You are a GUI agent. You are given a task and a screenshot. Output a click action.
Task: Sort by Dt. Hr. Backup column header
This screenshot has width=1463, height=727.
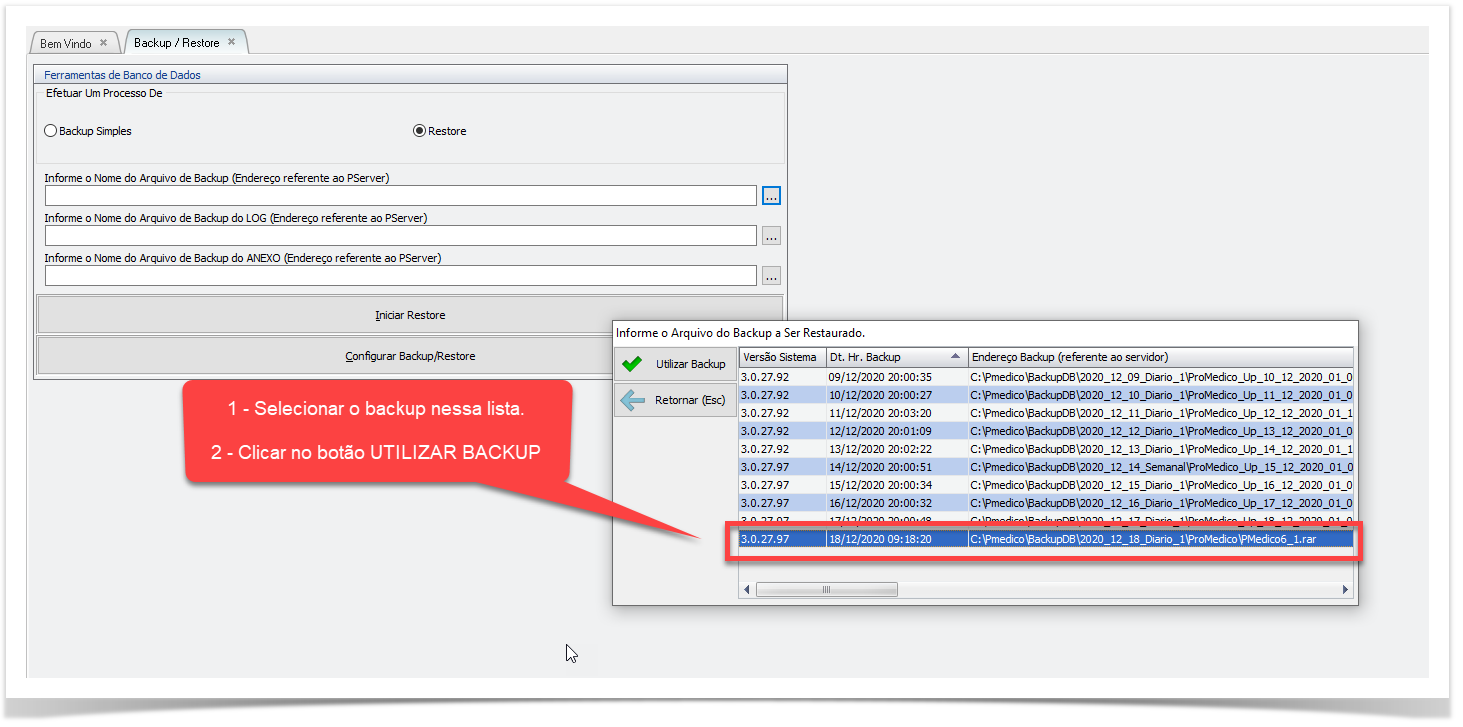895,357
